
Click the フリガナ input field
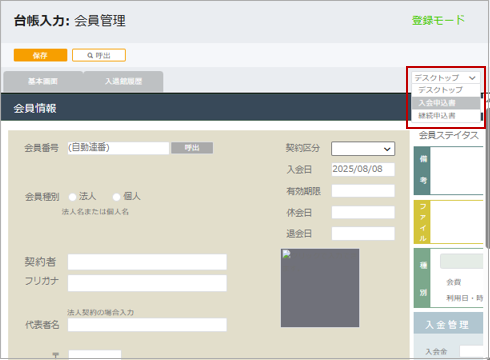pyautogui.click(x=147, y=283)
